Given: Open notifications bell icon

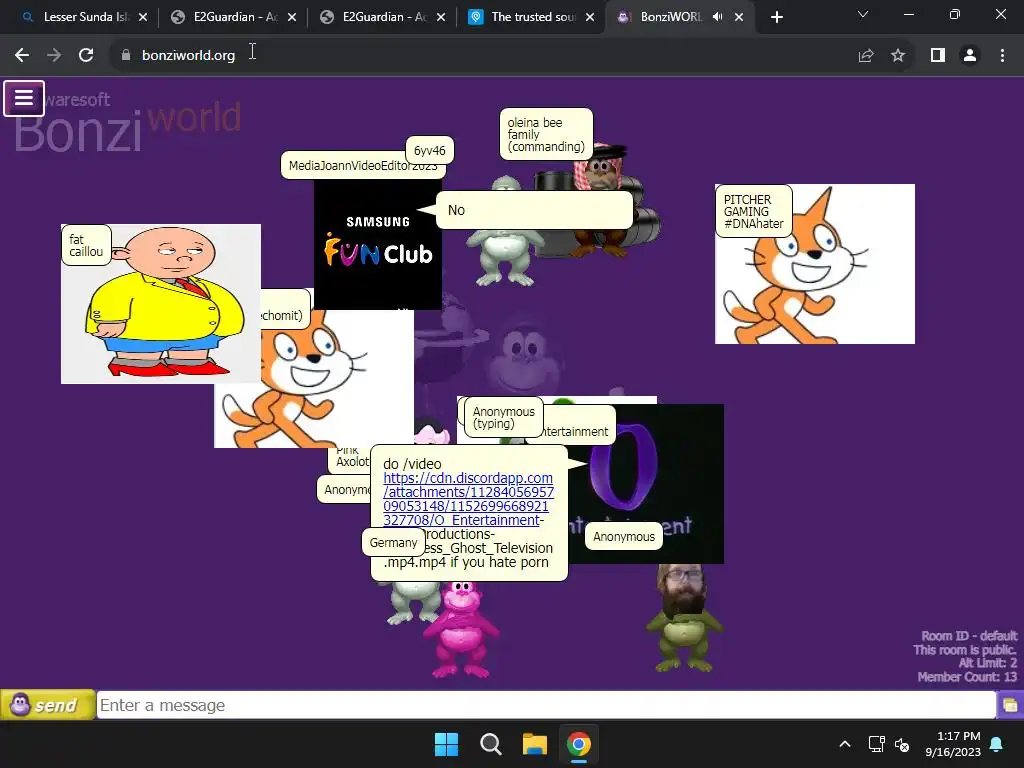Looking at the screenshot, I should 997,744.
